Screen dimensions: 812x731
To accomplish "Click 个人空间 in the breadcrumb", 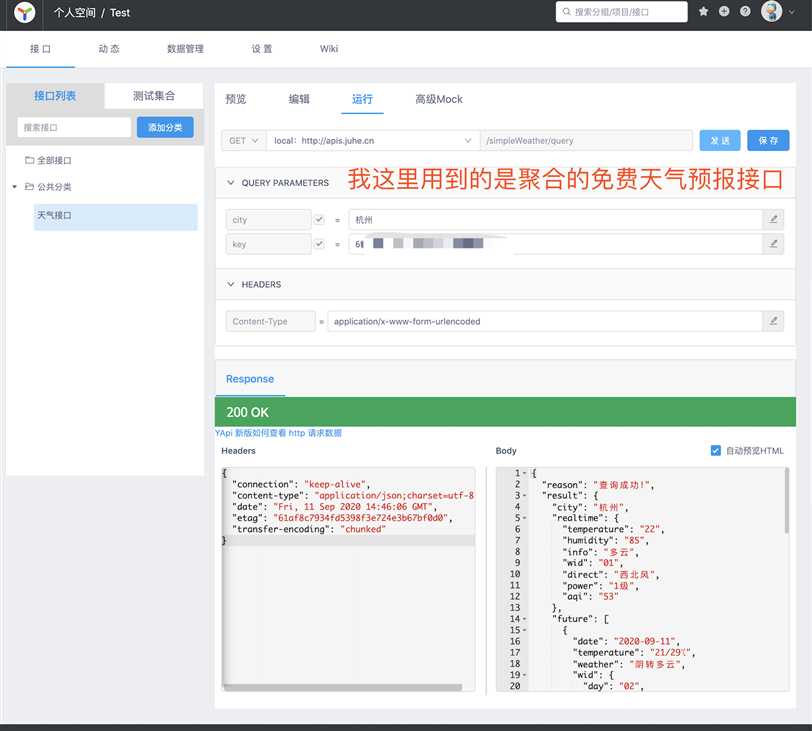I will pos(75,13).
